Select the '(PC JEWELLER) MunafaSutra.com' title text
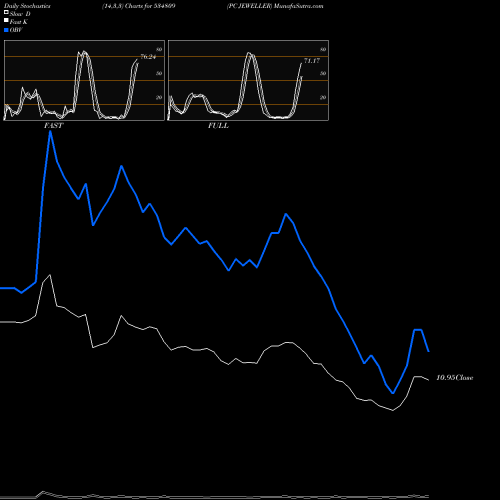The image size is (500, 500). (275, 6)
